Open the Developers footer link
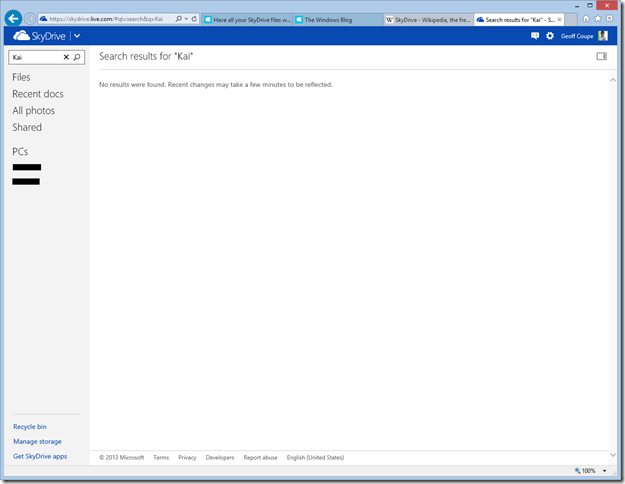 (220, 457)
